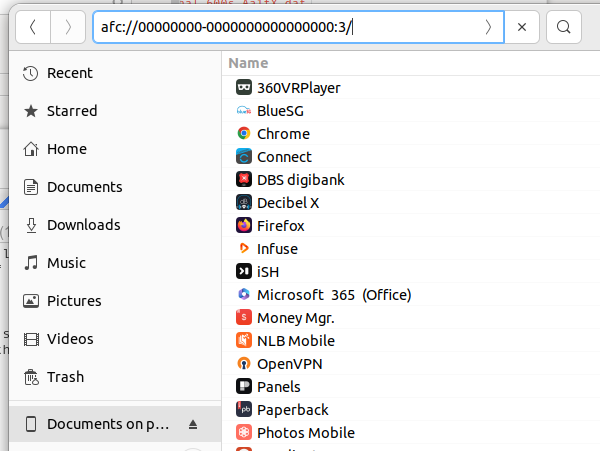Screen dimensions: 600x451
Task: Click the iSH app icon
Action: click(x=244, y=271)
